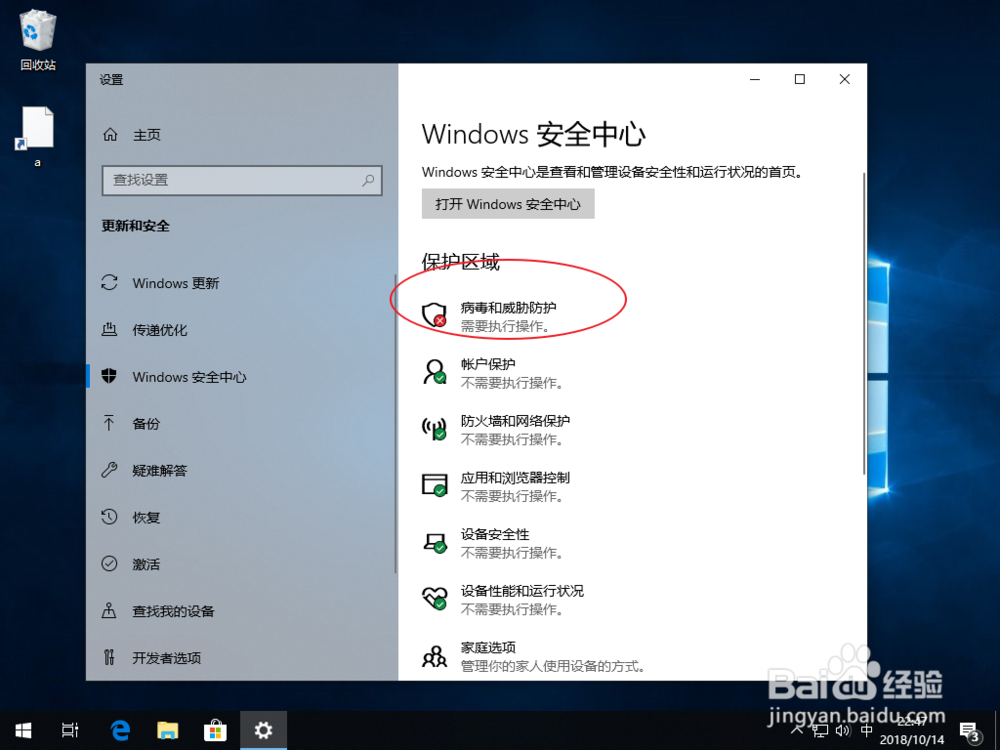This screenshot has height=750, width=1000.
Task: Click the Windows update refresh icon
Action: [109, 283]
